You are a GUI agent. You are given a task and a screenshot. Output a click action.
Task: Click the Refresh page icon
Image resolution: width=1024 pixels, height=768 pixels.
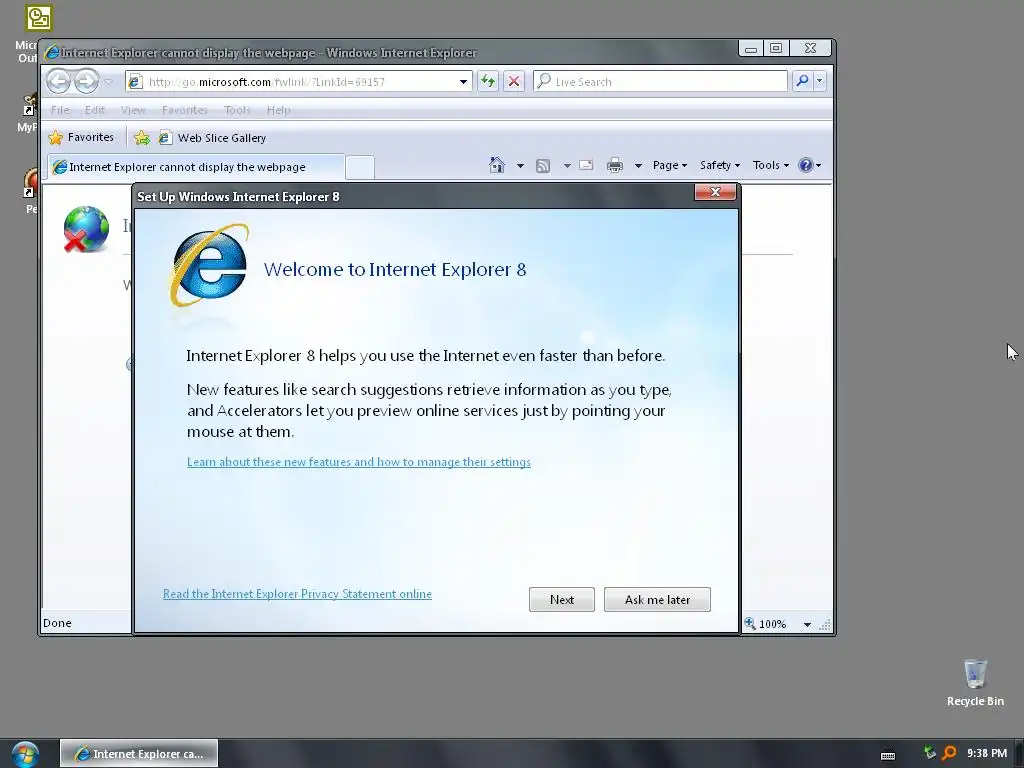pos(488,82)
